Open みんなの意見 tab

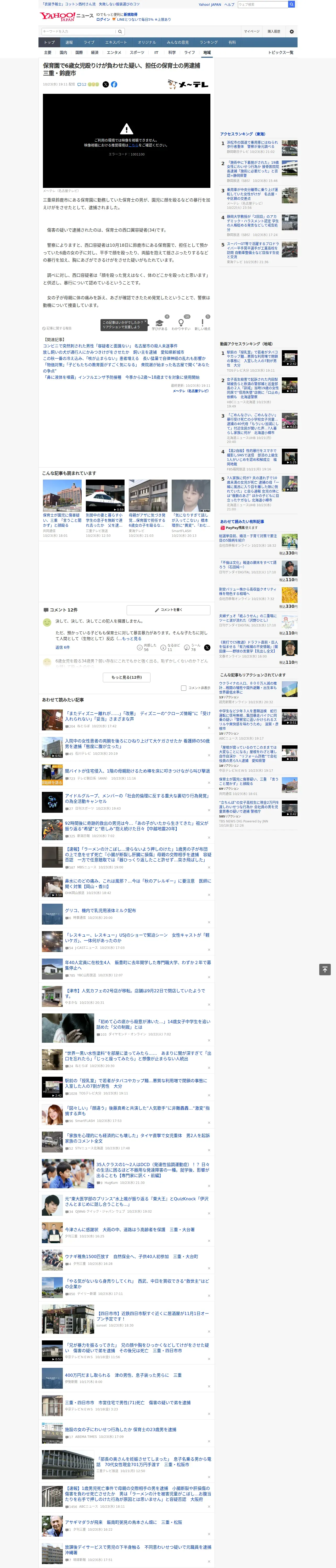pyautogui.click(x=177, y=43)
